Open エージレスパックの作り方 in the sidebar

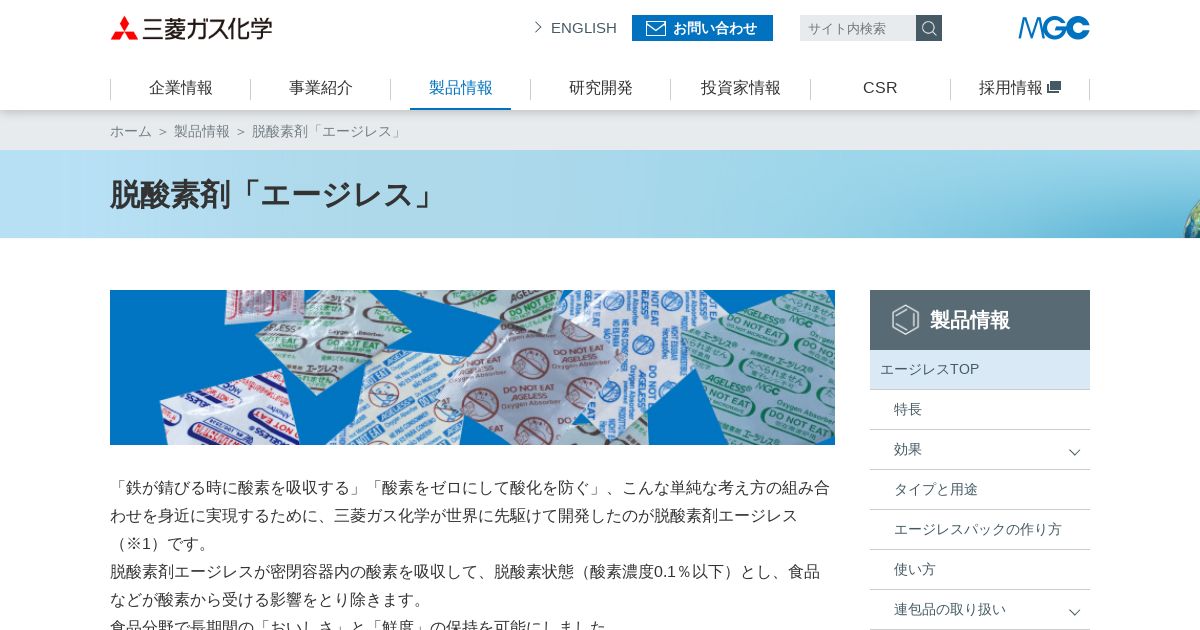pos(980,530)
